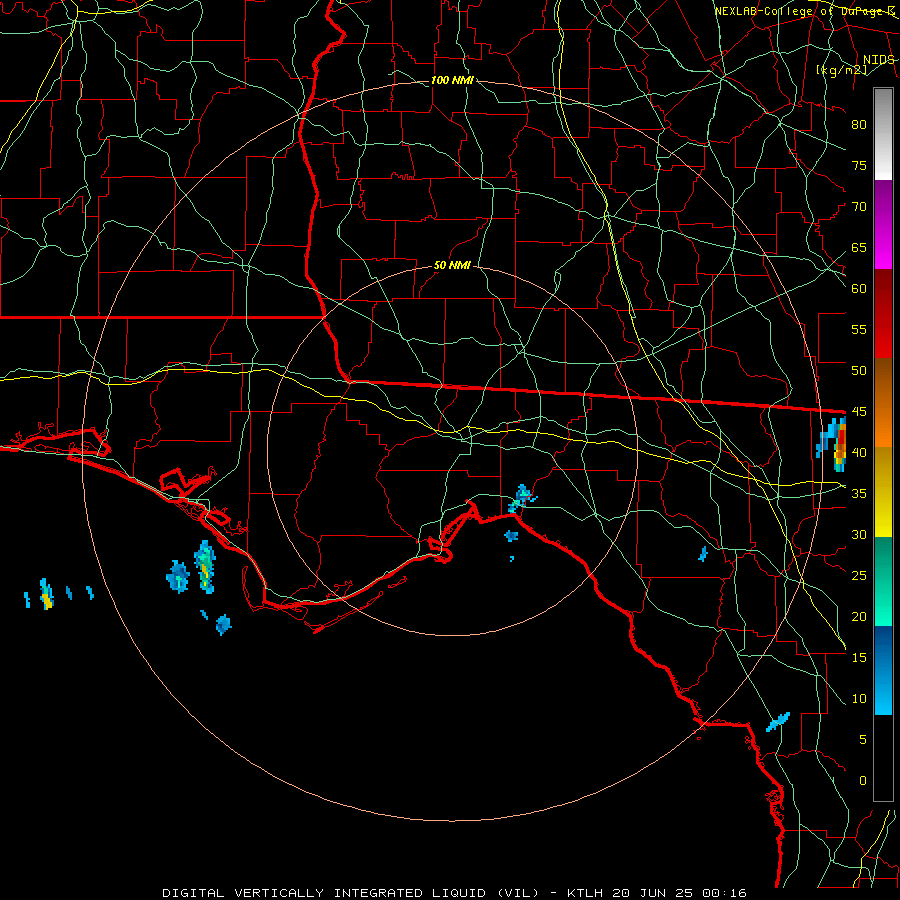Pick the blue band of the color bar
Screen dimensions: 900x900
point(883,670)
